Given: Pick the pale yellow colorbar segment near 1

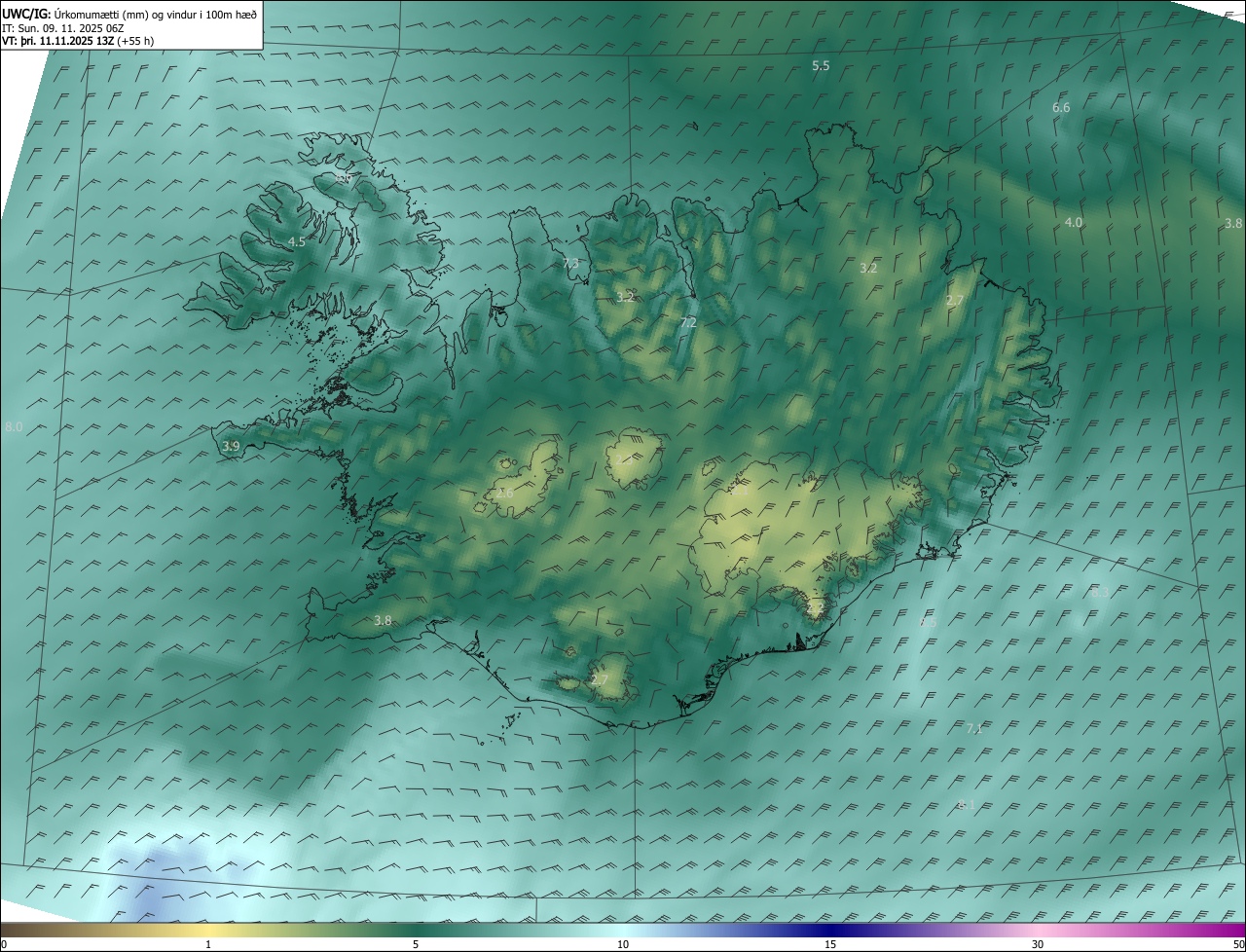Looking at the screenshot, I should 208,931.
